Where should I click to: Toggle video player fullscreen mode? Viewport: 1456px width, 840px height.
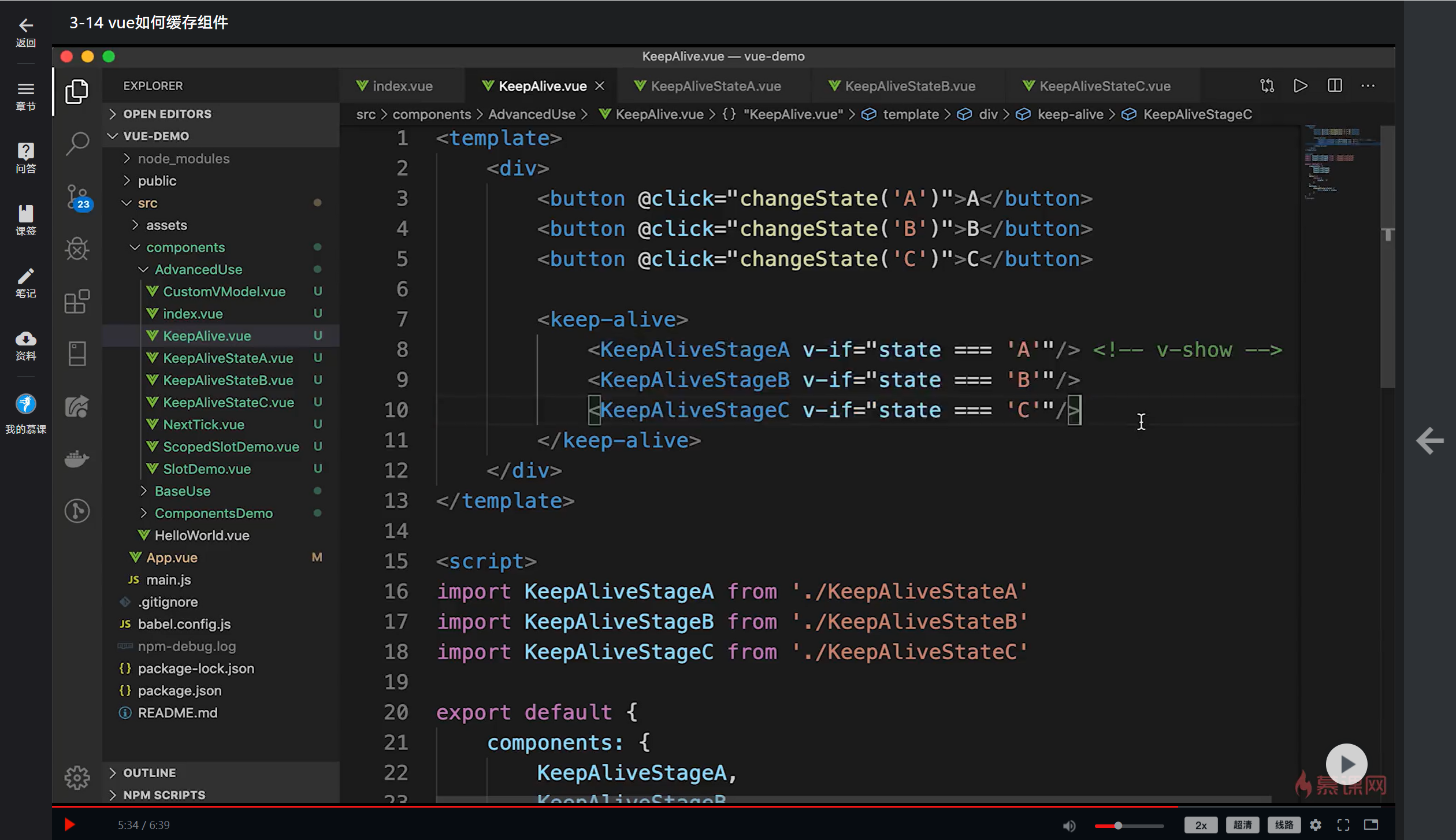[x=1343, y=825]
